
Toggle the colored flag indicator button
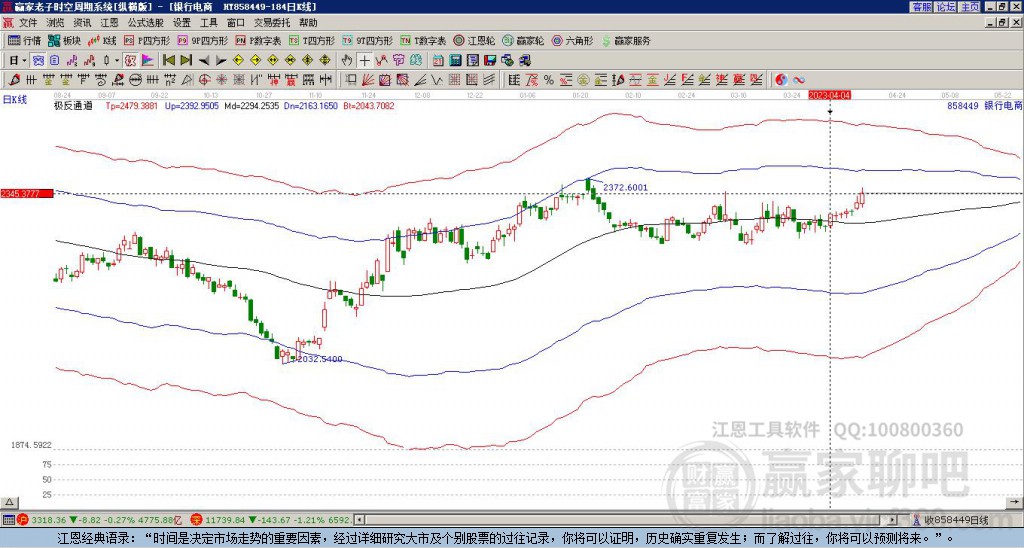pyautogui.click(x=148, y=61)
